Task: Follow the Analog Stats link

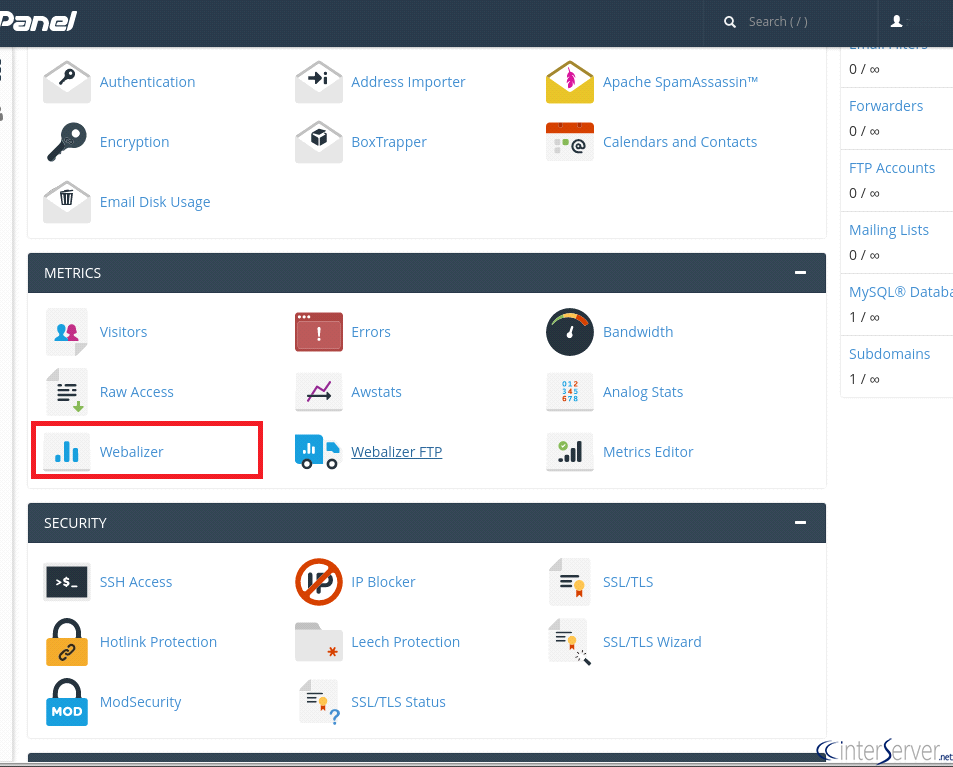Action: coord(642,392)
